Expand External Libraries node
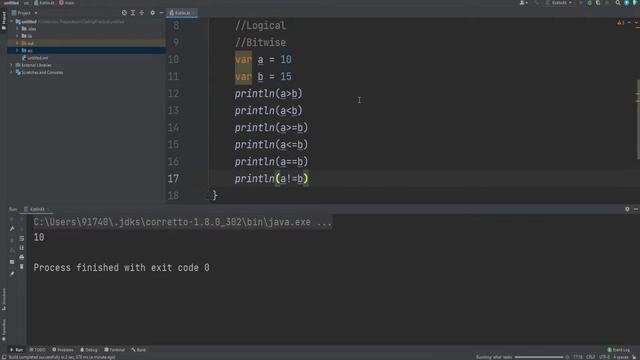This screenshot has height=360, width=640. tap(11, 65)
